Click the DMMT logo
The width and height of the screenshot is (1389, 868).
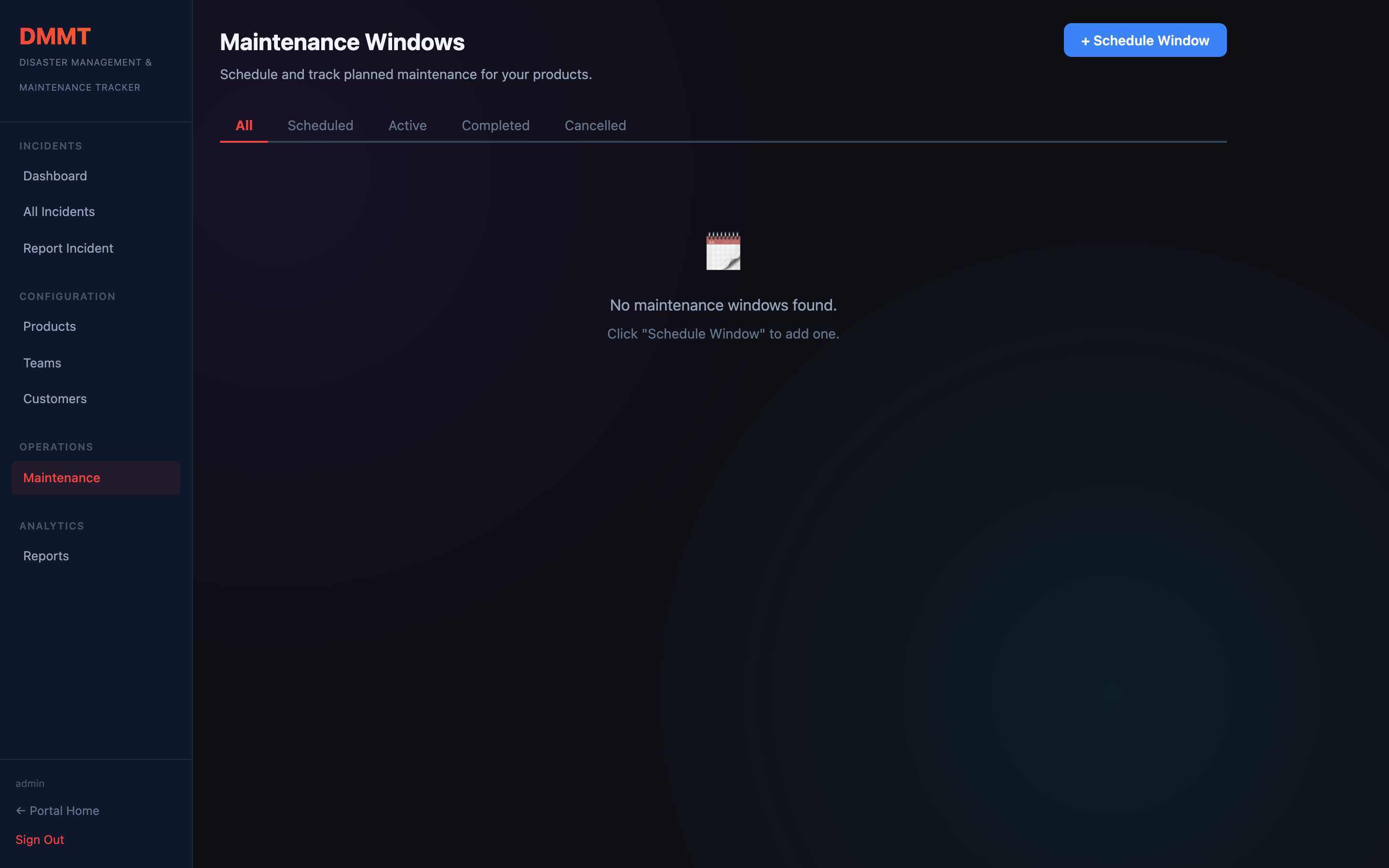click(x=54, y=36)
